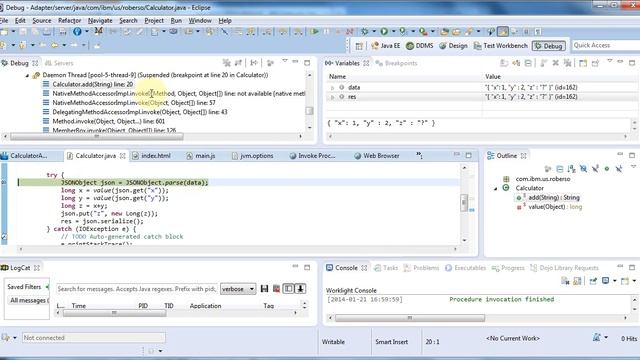The width and height of the screenshot is (640, 360).
Task: Click the yellow back navigation arrow icon
Action: coord(54,45)
